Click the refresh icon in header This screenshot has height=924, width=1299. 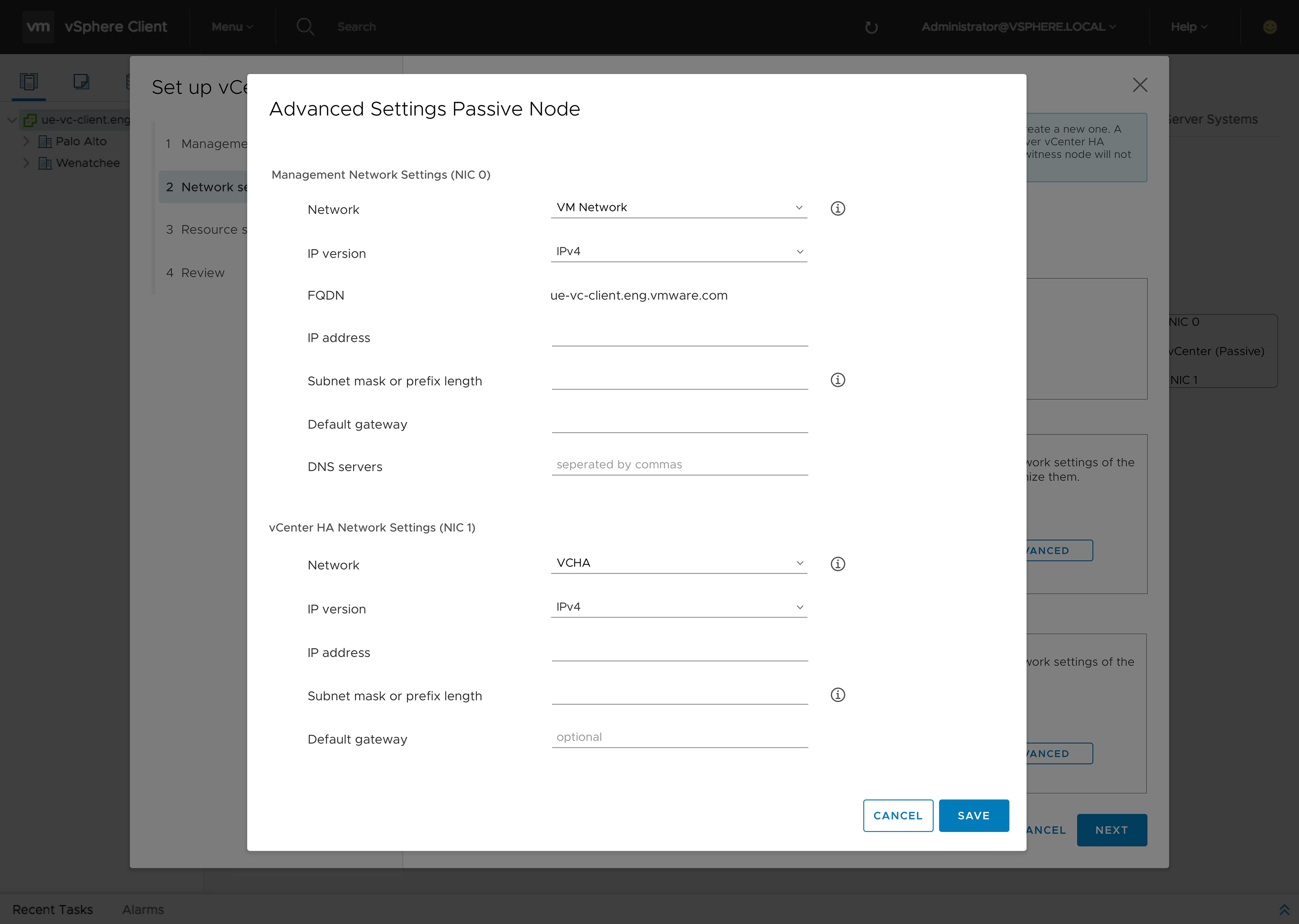(871, 27)
